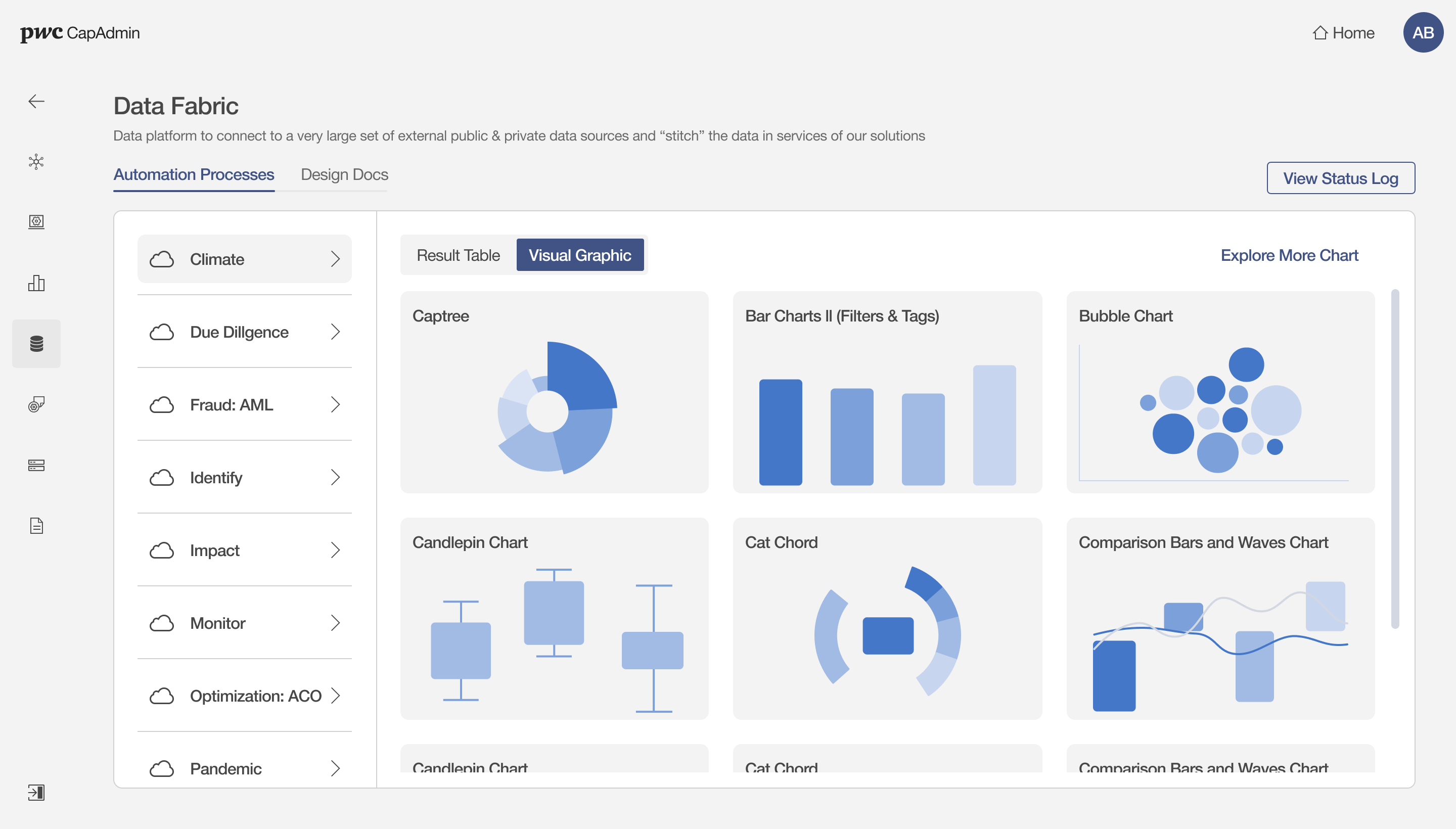This screenshot has width=1456, height=829.
Task: Click the chart gallery vertical scrollbar
Action: [x=1394, y=458]
